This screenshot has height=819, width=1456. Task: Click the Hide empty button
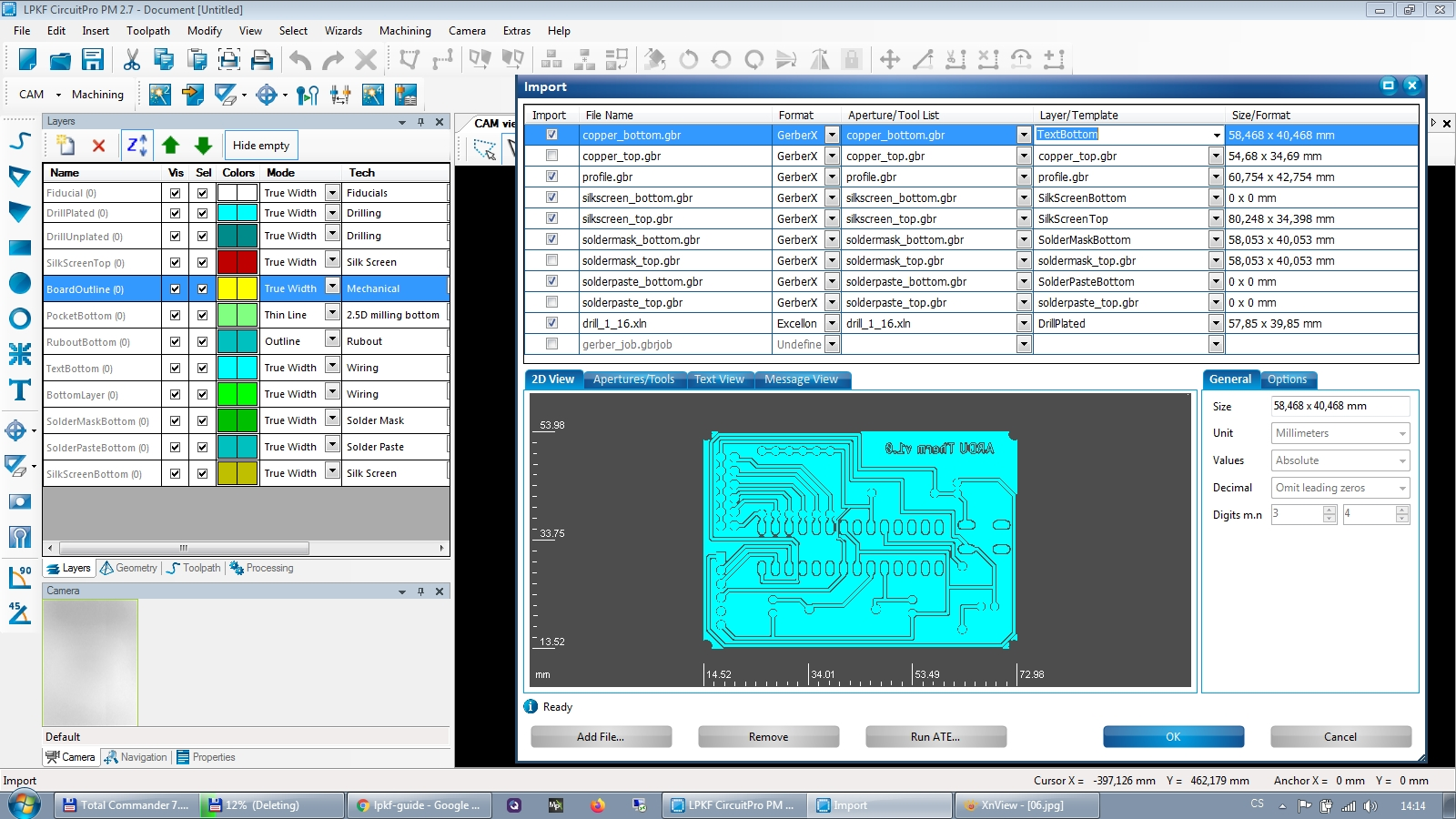coord(261,146)
